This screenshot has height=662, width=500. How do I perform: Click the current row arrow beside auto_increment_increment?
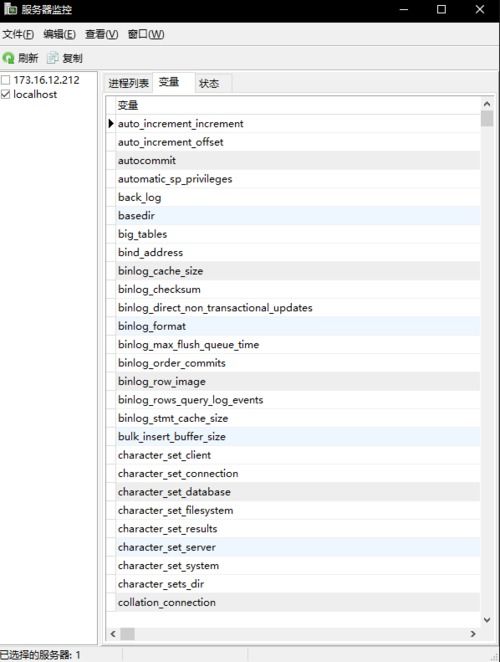111,123
